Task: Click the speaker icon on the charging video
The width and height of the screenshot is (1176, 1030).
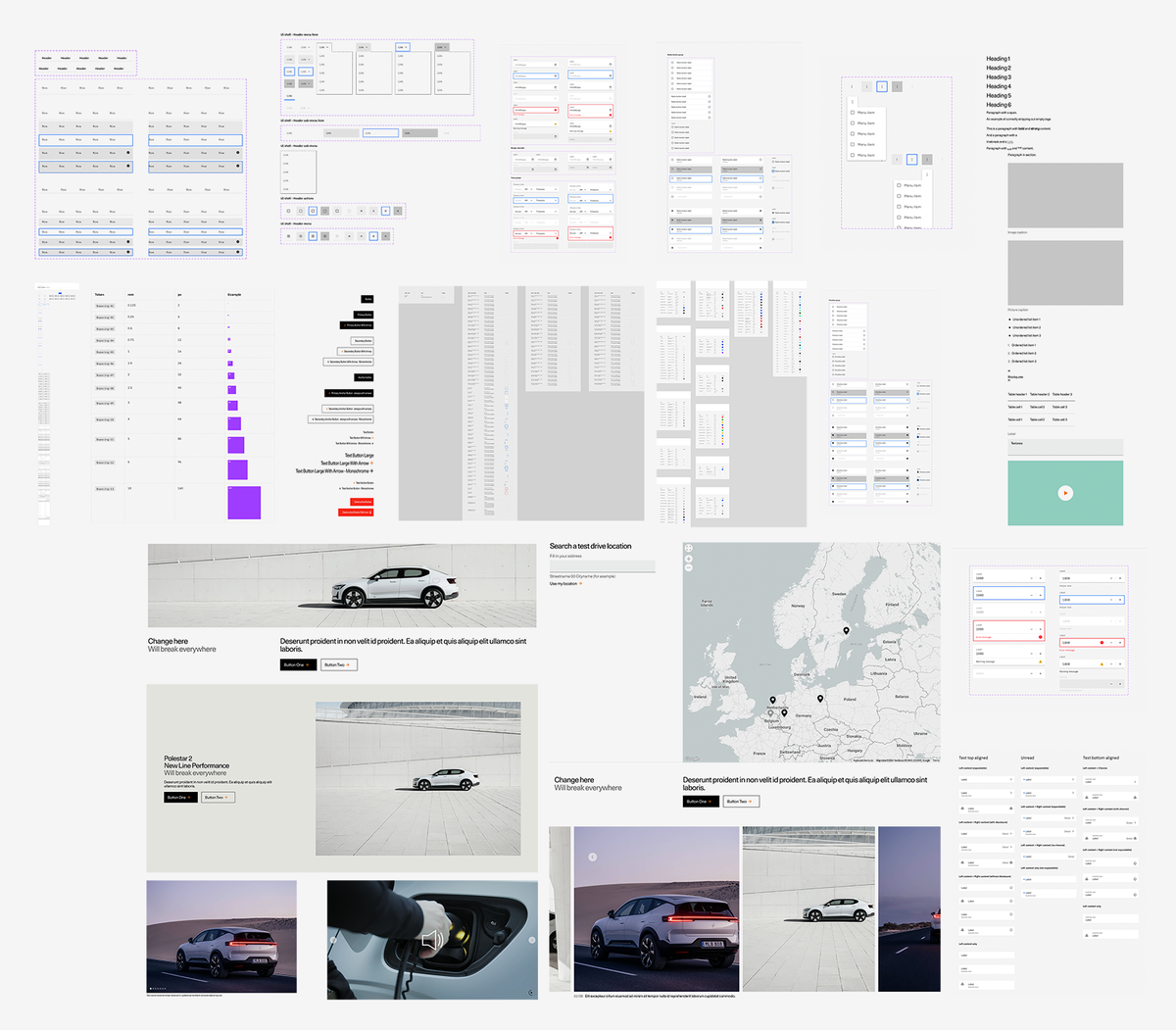Action: pyautogui.click(x=432, y=942)
